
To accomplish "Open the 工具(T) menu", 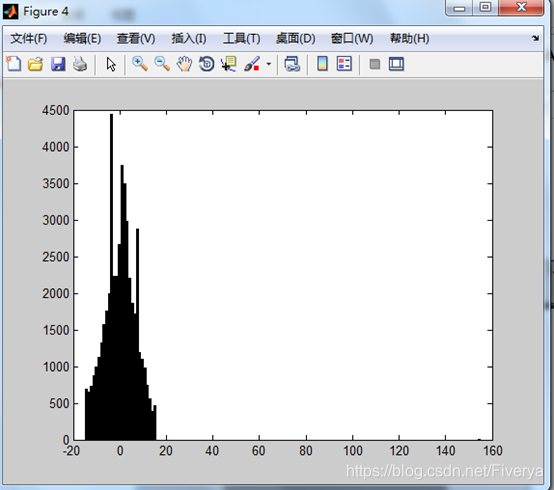I will coord(242,39).
